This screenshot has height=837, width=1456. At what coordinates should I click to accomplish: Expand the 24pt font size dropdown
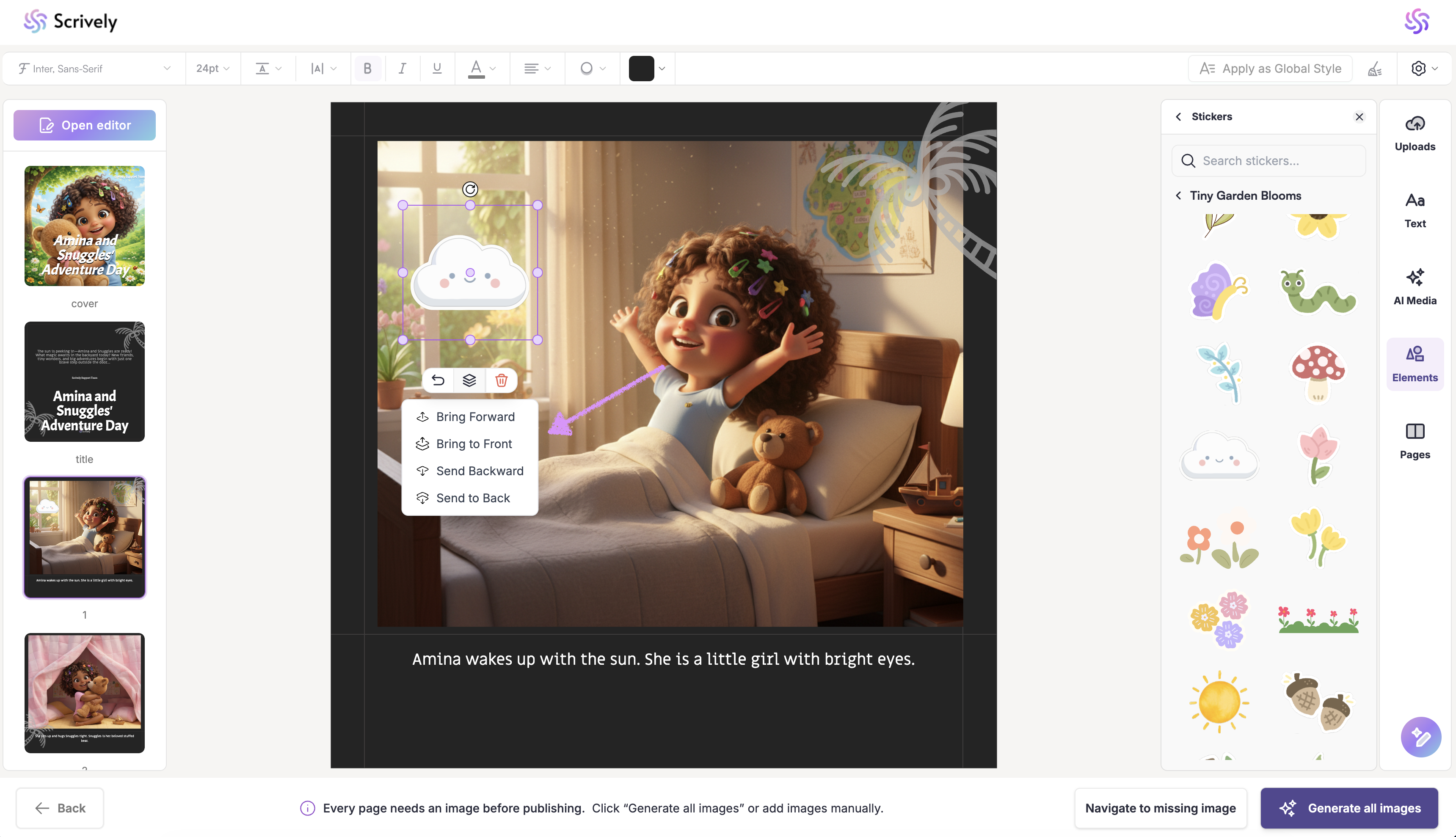(212, 69)
